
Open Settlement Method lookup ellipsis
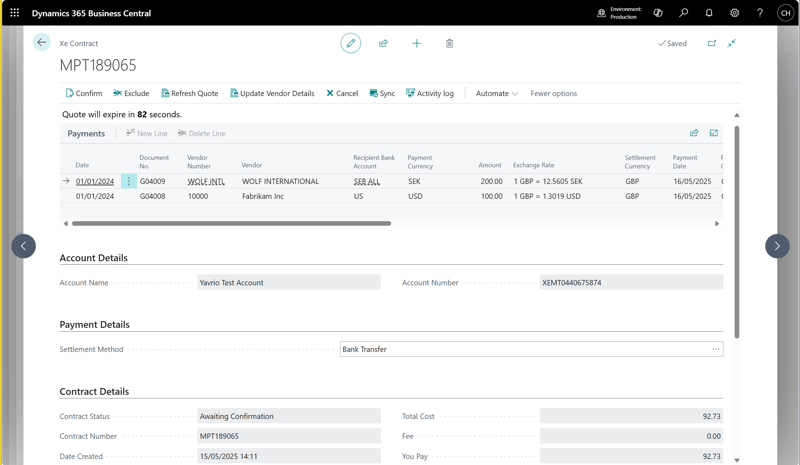[x=715, y=349]
